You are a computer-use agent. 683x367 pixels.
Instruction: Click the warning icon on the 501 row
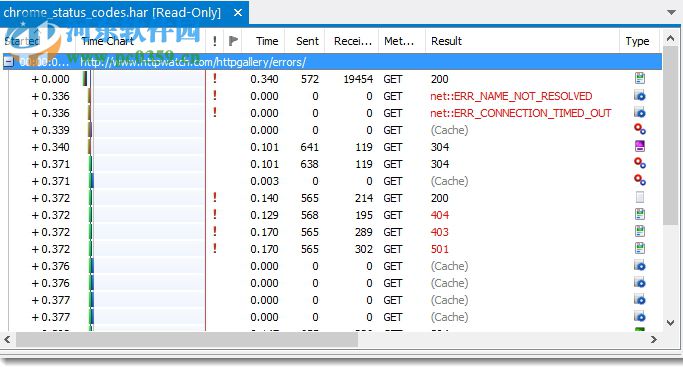click(215, 249)
